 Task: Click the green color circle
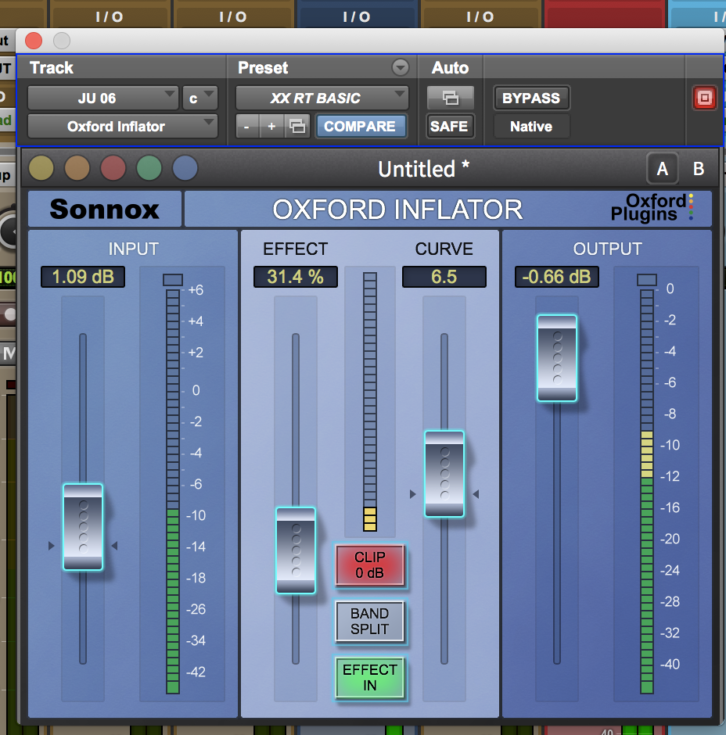(149, 168)
